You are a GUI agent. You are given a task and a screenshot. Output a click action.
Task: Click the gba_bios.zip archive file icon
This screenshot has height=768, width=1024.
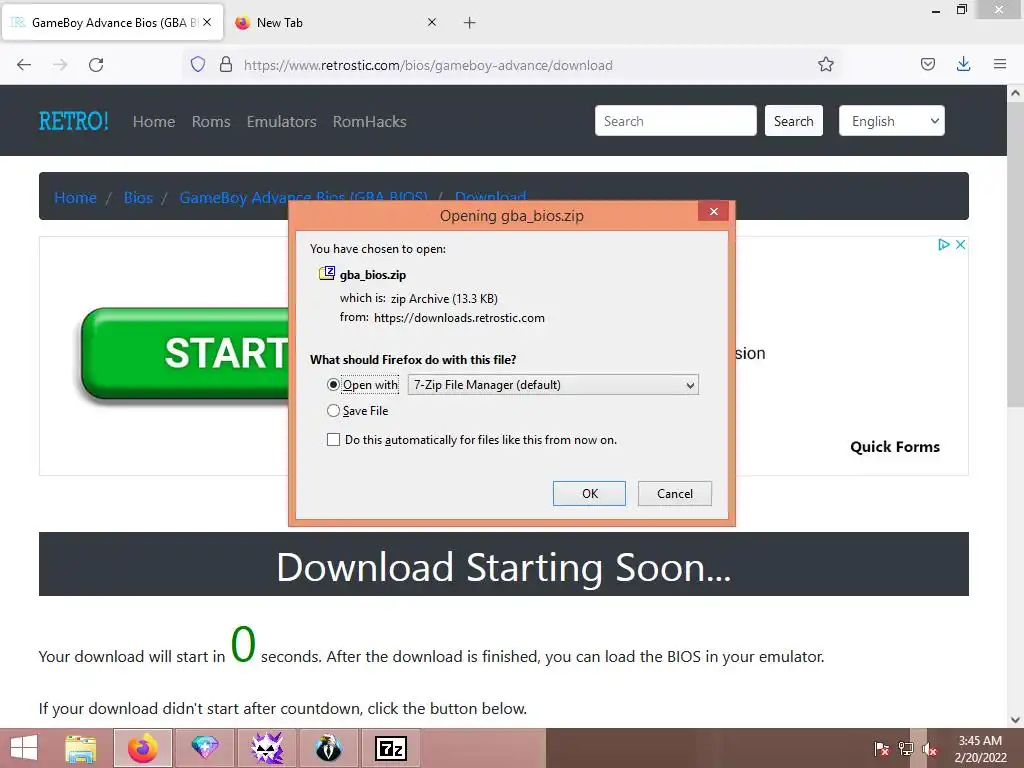coord(327,273)
